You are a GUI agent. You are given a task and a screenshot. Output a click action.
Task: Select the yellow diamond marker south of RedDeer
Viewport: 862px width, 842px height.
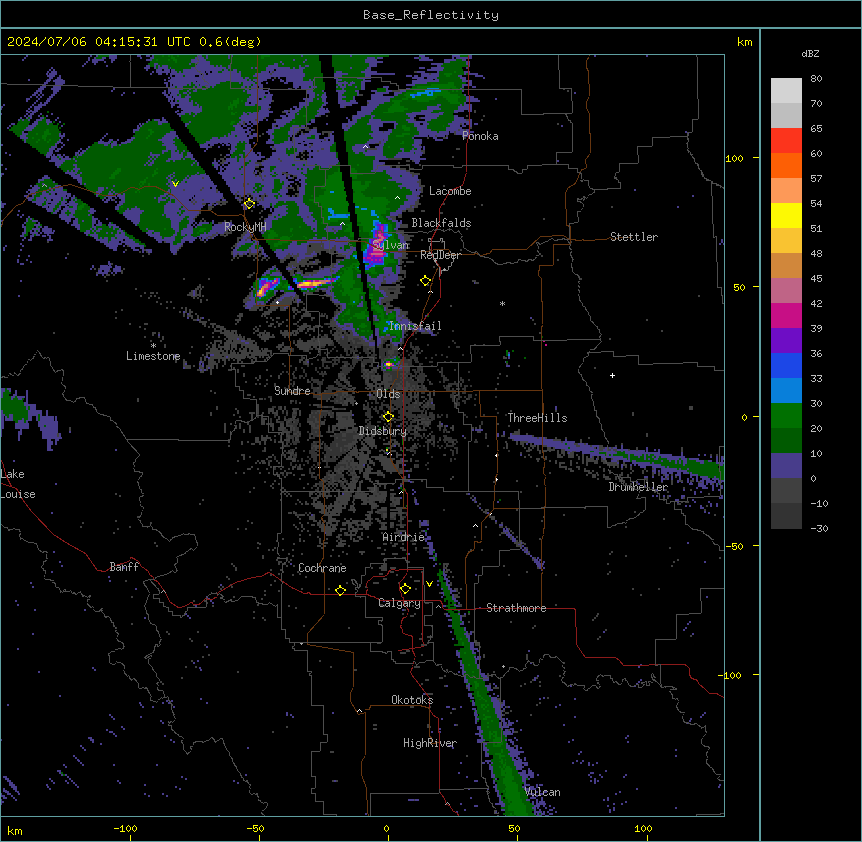pyautogui.click(x=426, y=281)
